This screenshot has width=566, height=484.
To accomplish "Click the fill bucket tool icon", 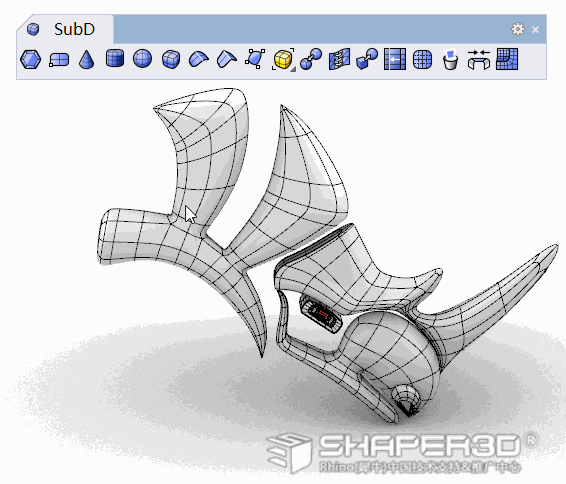I will [x=450, y=59].
